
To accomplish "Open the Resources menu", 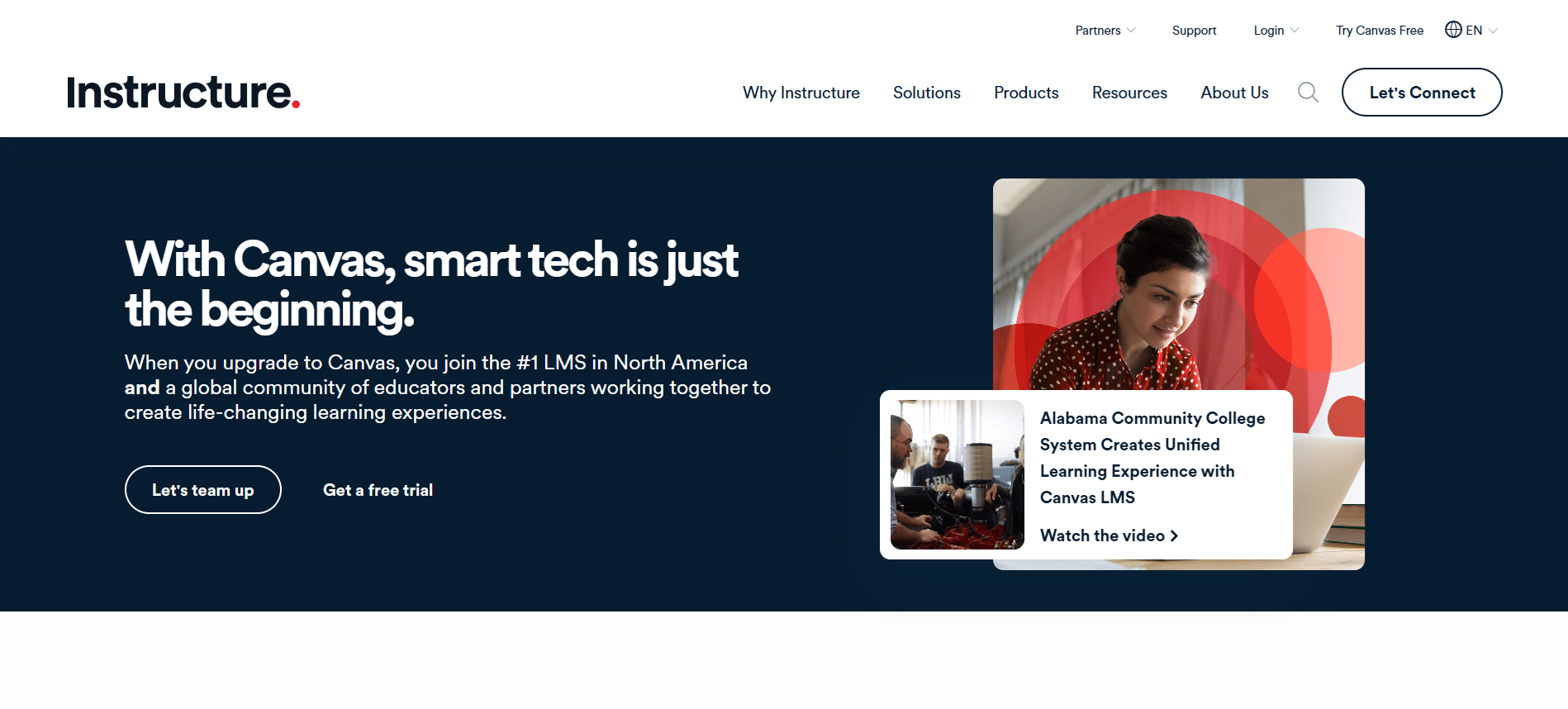I will (1129, 93).
